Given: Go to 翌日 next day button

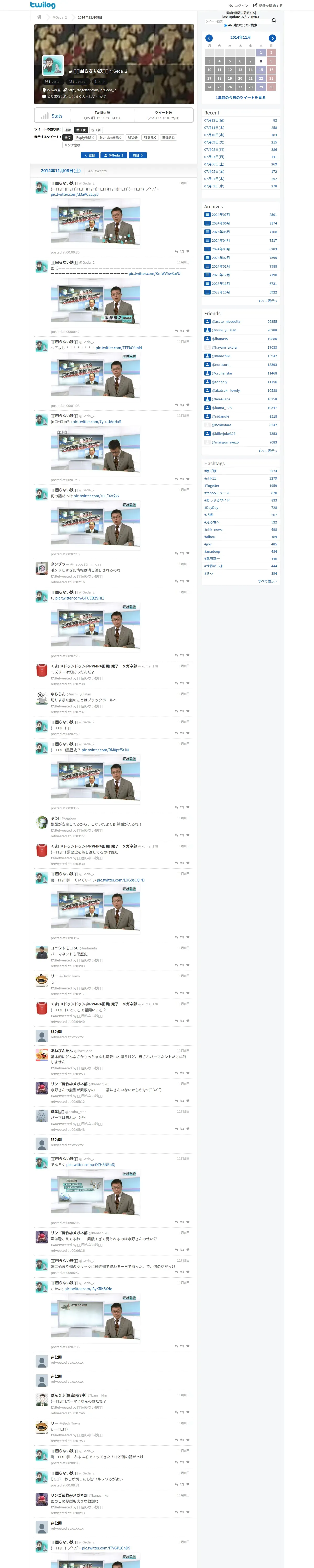Looking at the screenshot, I should click(90, 155).
